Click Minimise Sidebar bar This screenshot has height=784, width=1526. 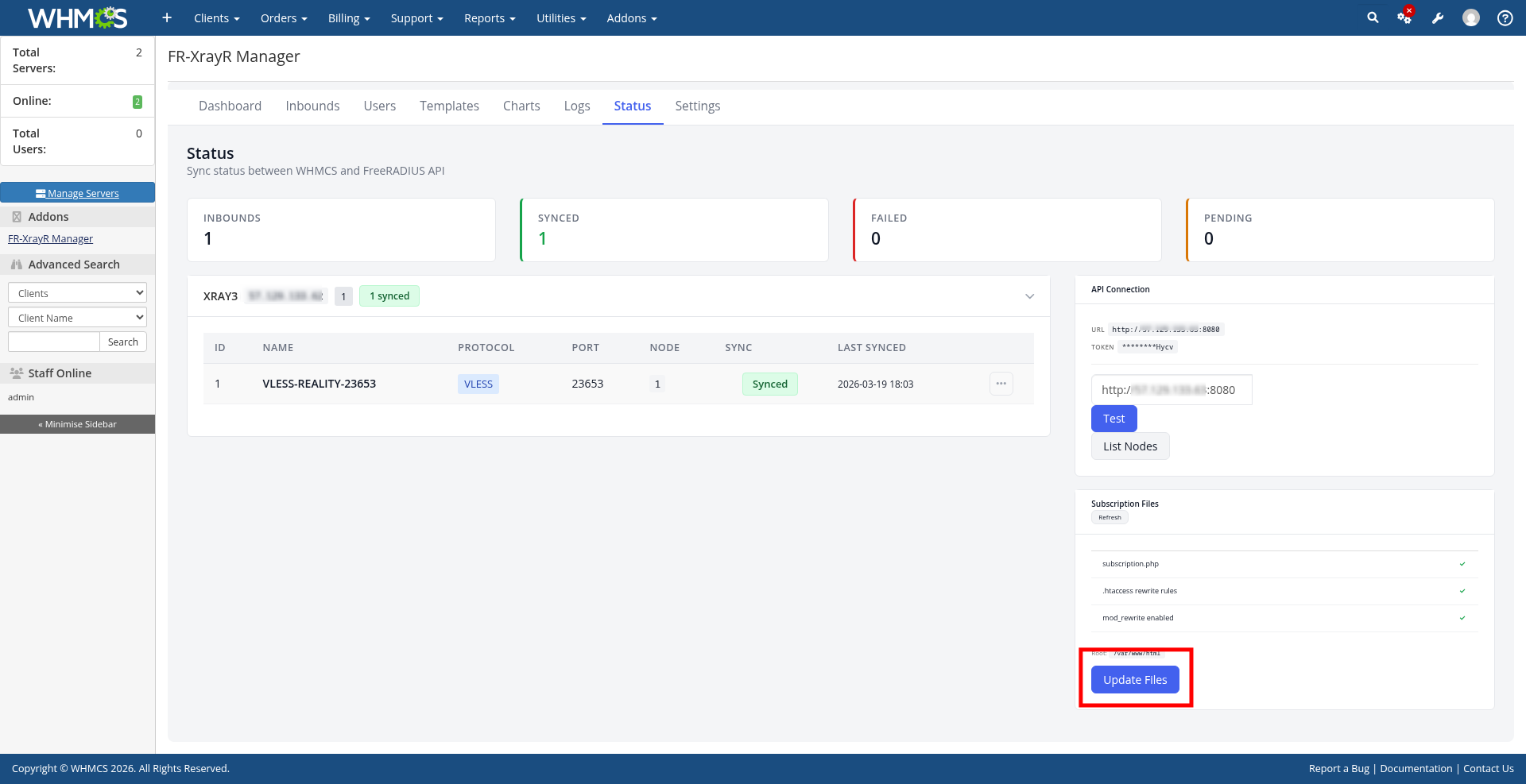tap(77, 424)
